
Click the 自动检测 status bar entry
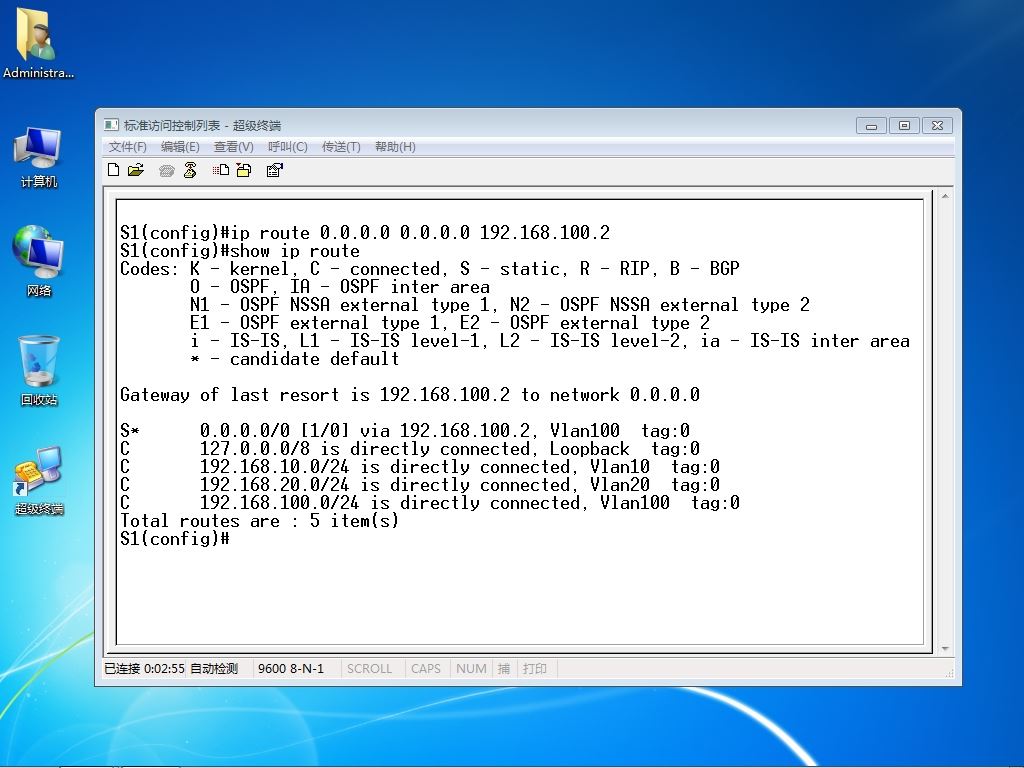point(214,669)
